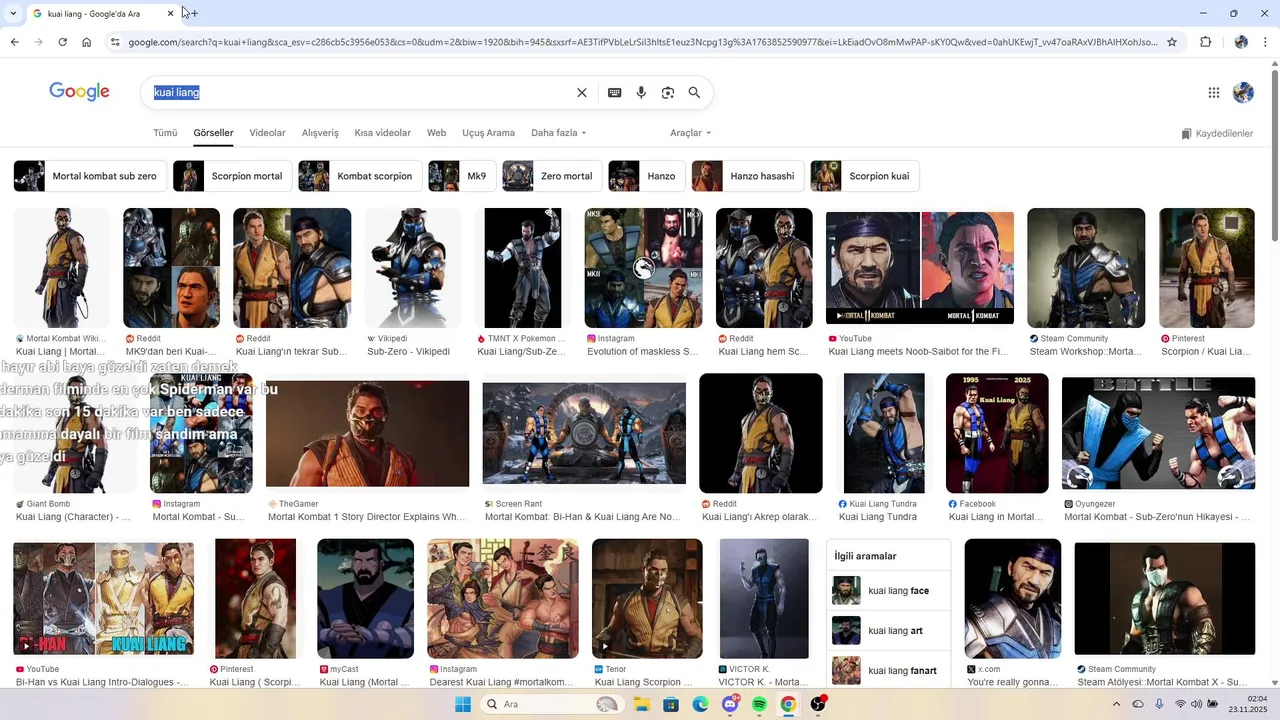Reload the page

click(62, 42)
